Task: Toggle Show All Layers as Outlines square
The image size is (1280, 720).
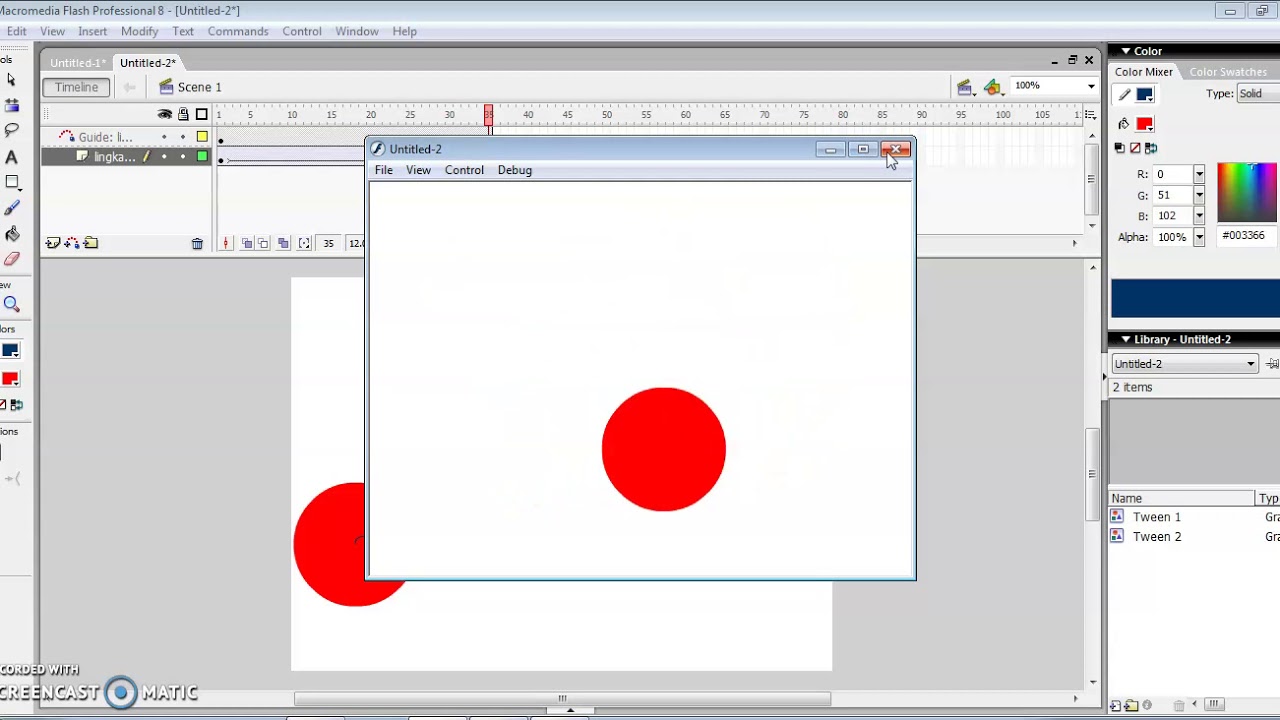Action: pos(202,114)
